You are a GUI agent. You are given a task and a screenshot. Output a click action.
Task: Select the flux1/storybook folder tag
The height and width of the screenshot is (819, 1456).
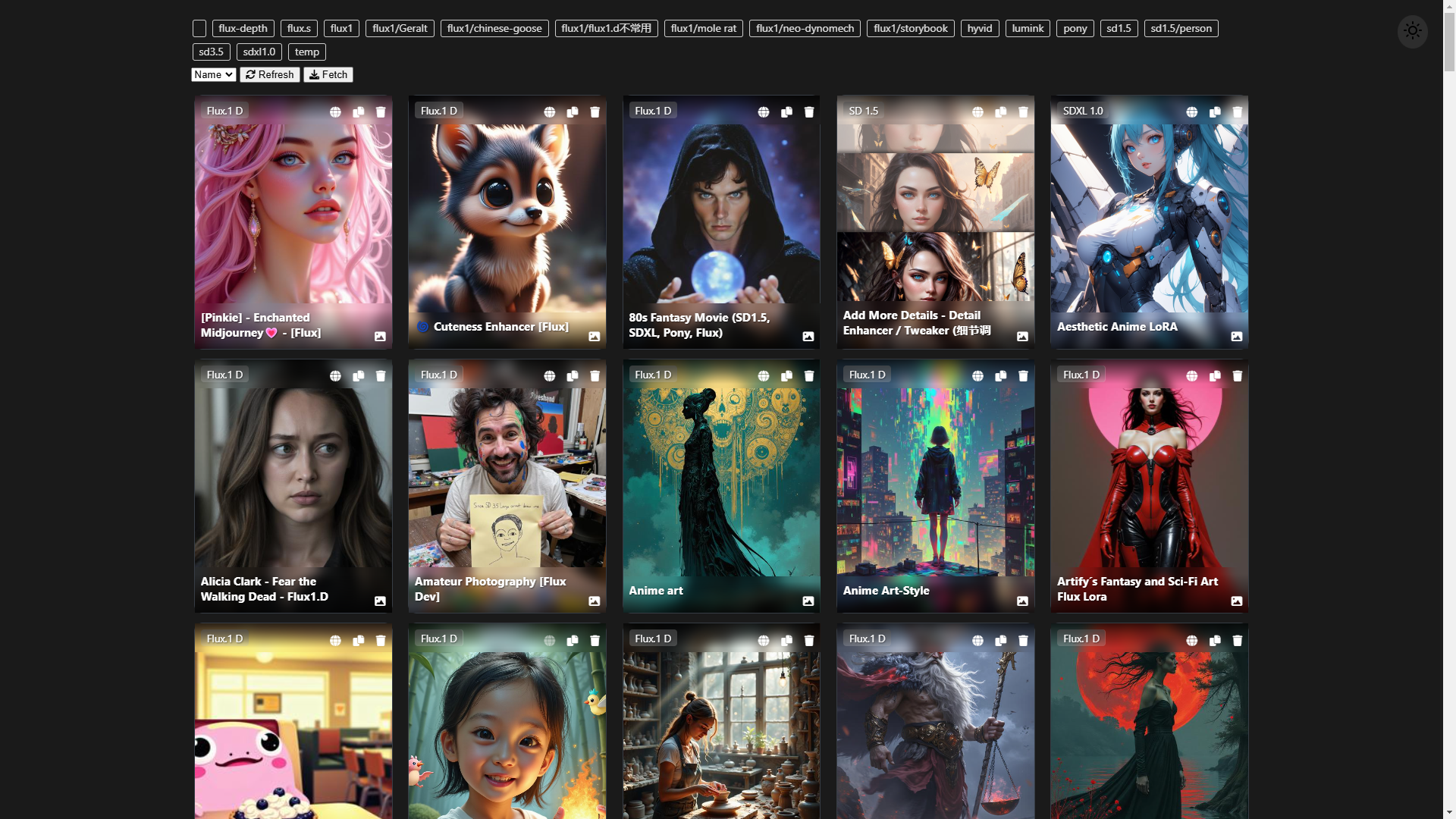click(x=910, y=29)
